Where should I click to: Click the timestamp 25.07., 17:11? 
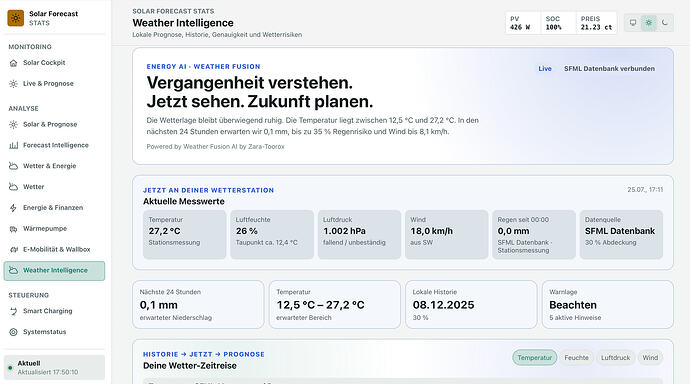click(x=645, y=190)
